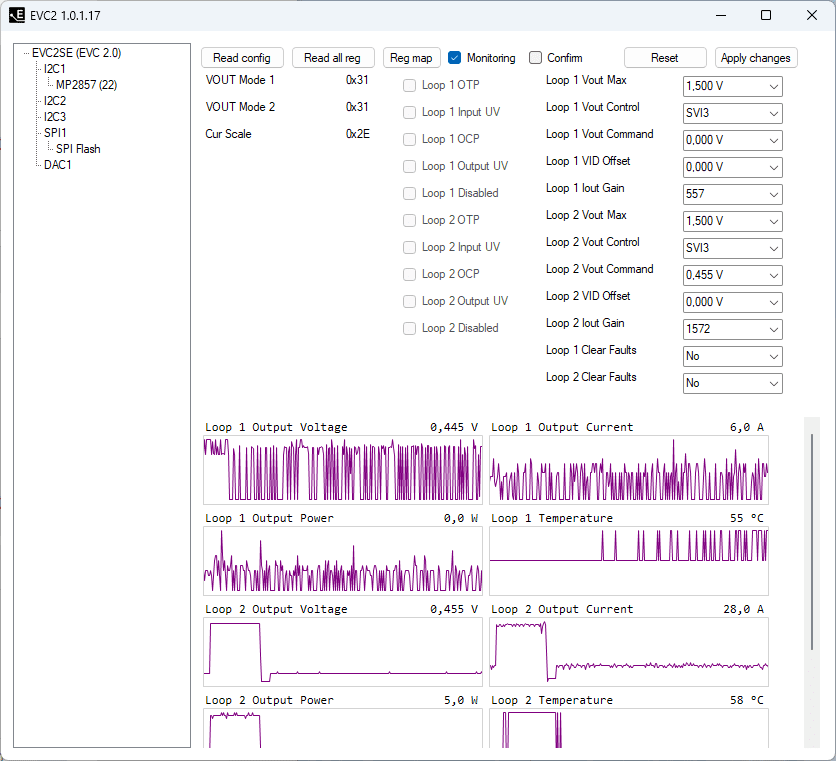Open the Loop 2 VID Offset dropdown
The width and height of the screenshot is (836, 761).
pos(733,302)
